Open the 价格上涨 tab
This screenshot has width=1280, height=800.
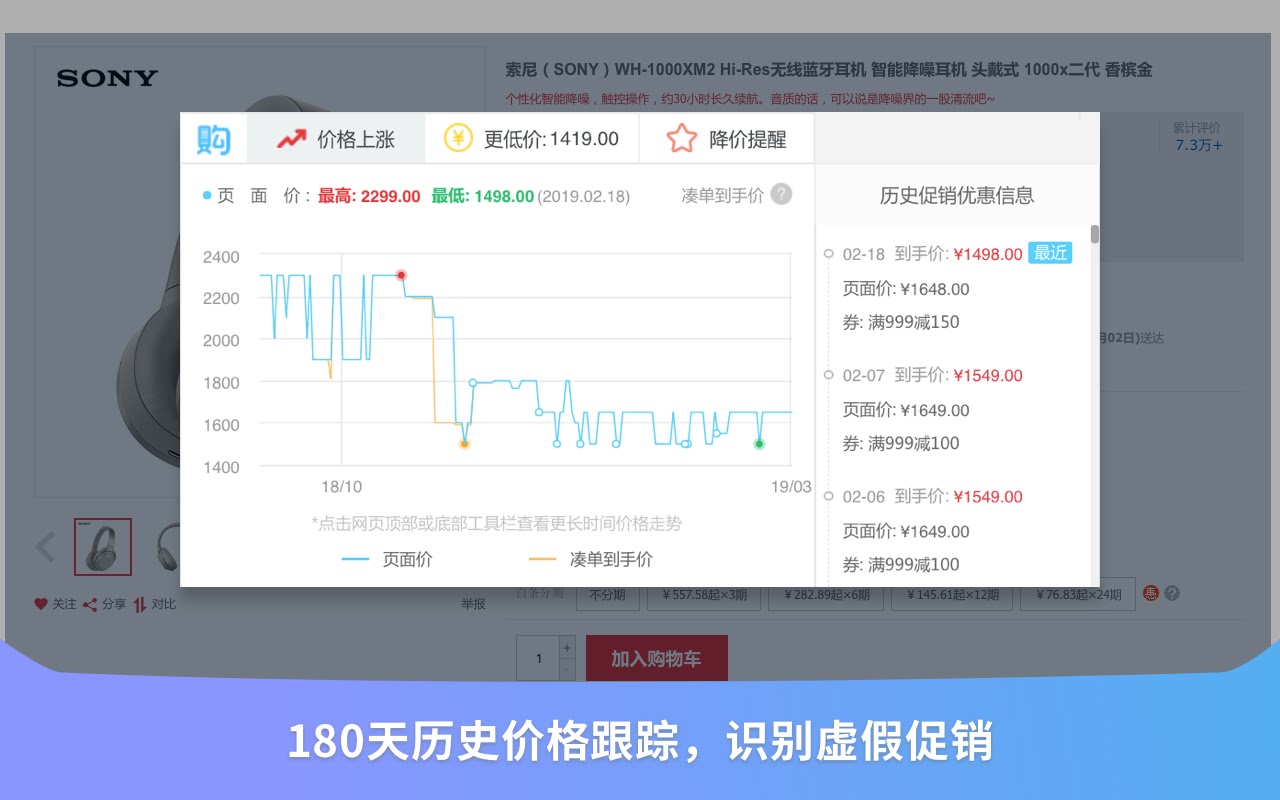pyautogui.click(x=336, y=138)
